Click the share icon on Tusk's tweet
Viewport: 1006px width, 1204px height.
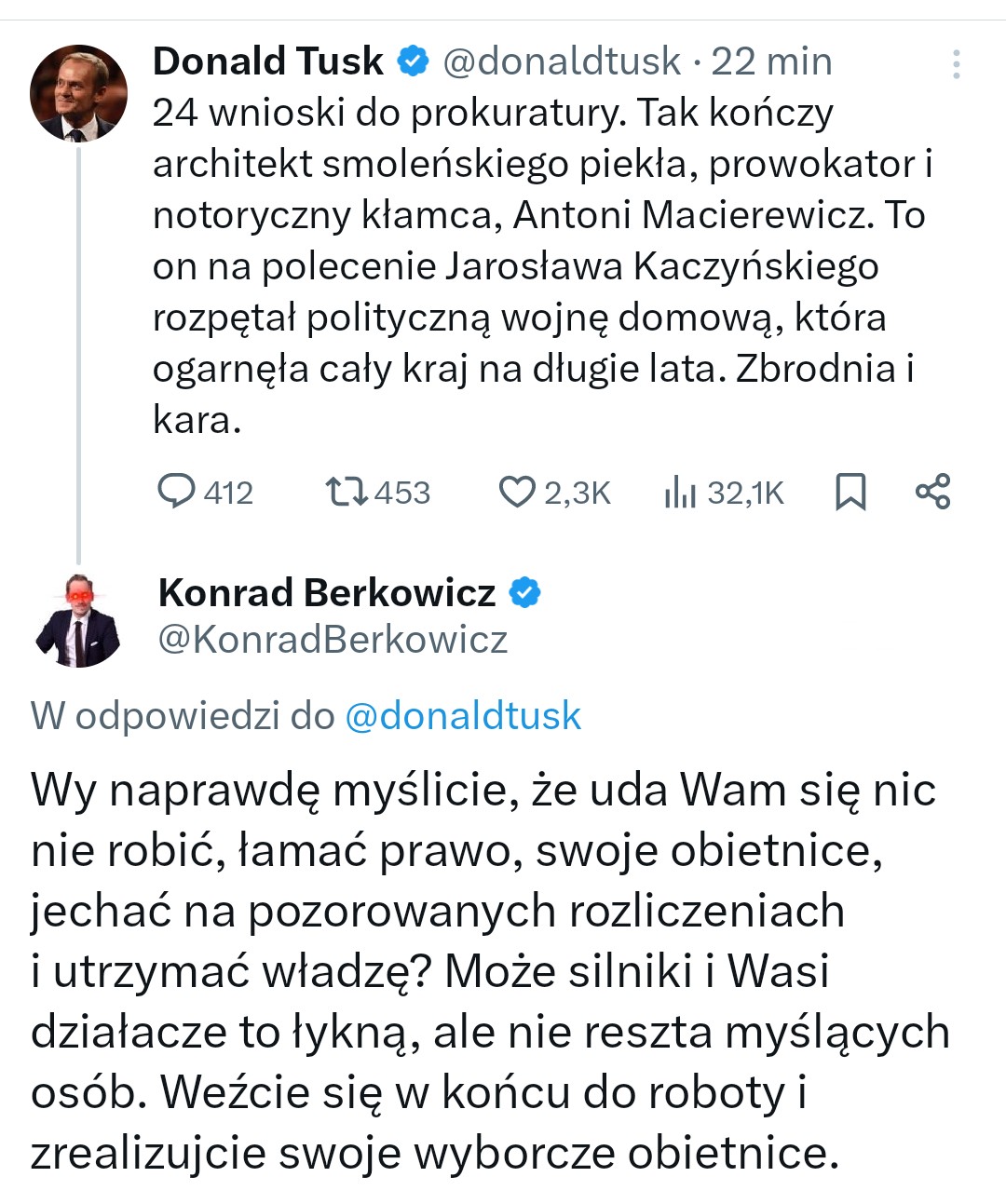pyautogui.click(x=932, y=491)
